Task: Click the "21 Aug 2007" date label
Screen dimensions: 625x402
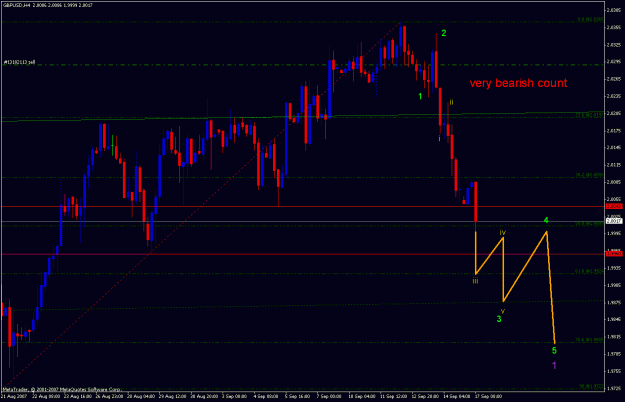Action: [x=14, y=396]
